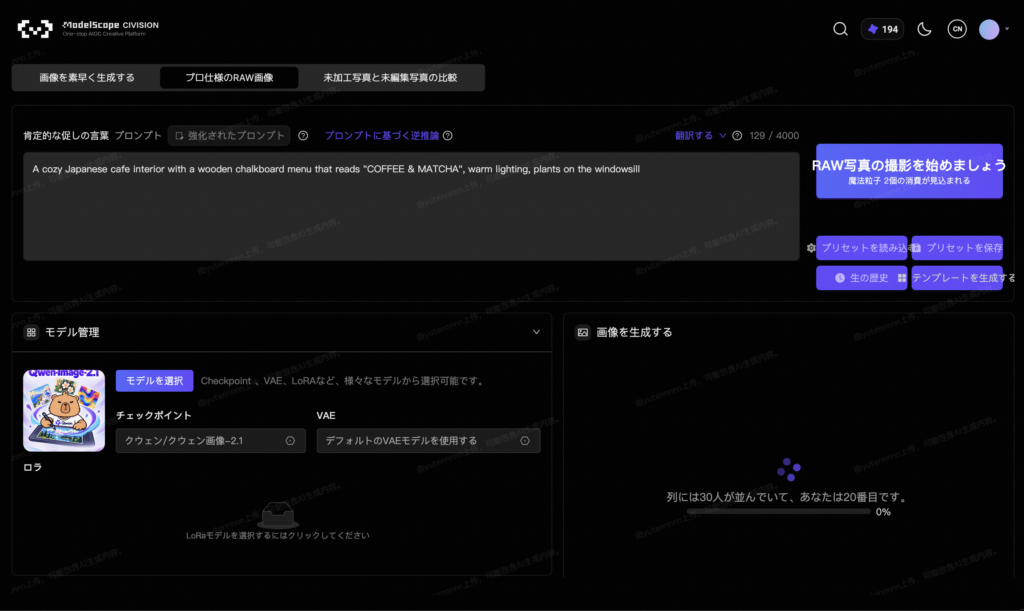The image size is (1024, 611).
Task: Click help icon beside 強化されたプロンプト
Action: pyautogui.click(x=303, y=136)
